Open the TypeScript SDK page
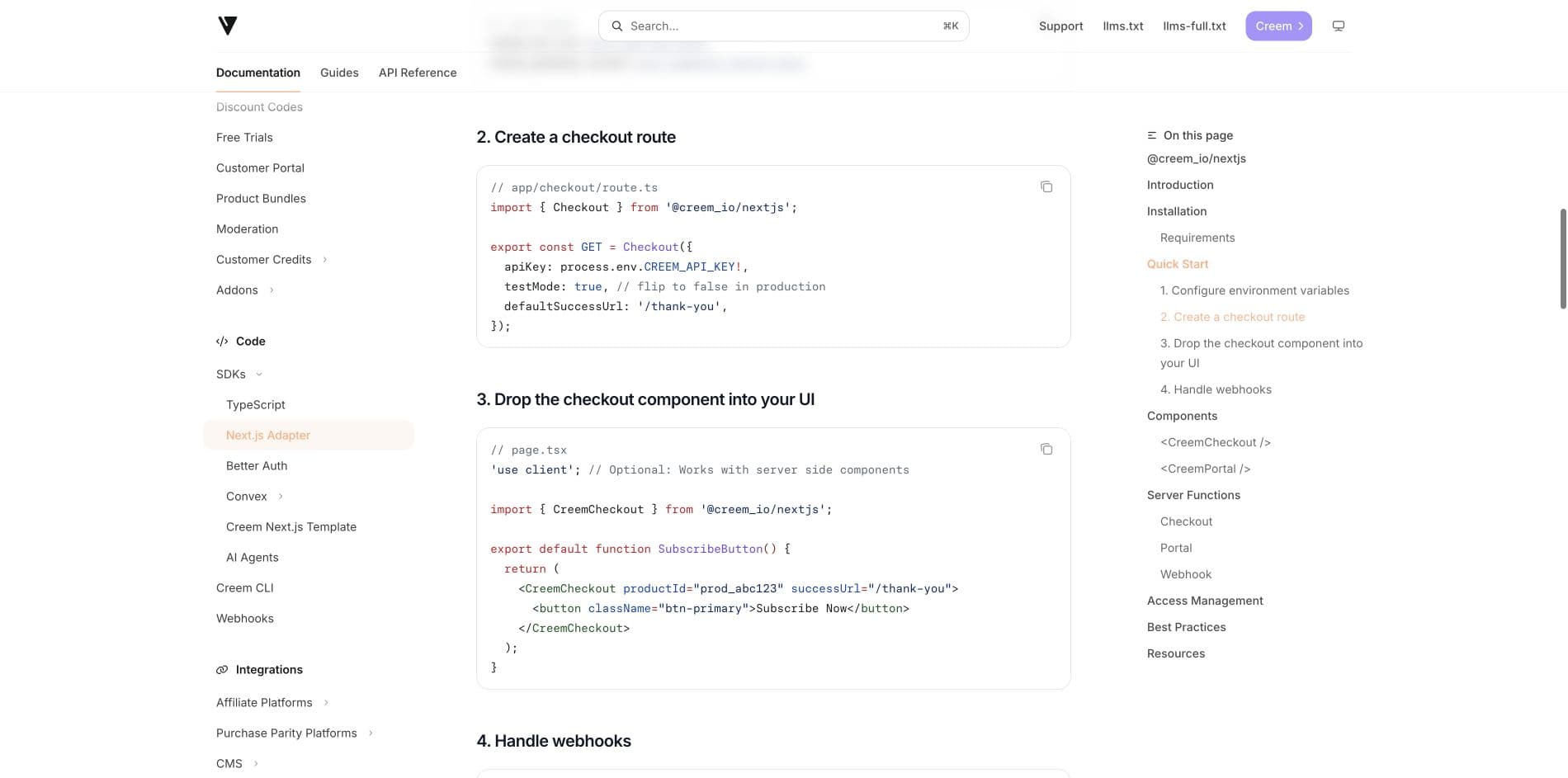1568x778 pixels. click(256, 405)
